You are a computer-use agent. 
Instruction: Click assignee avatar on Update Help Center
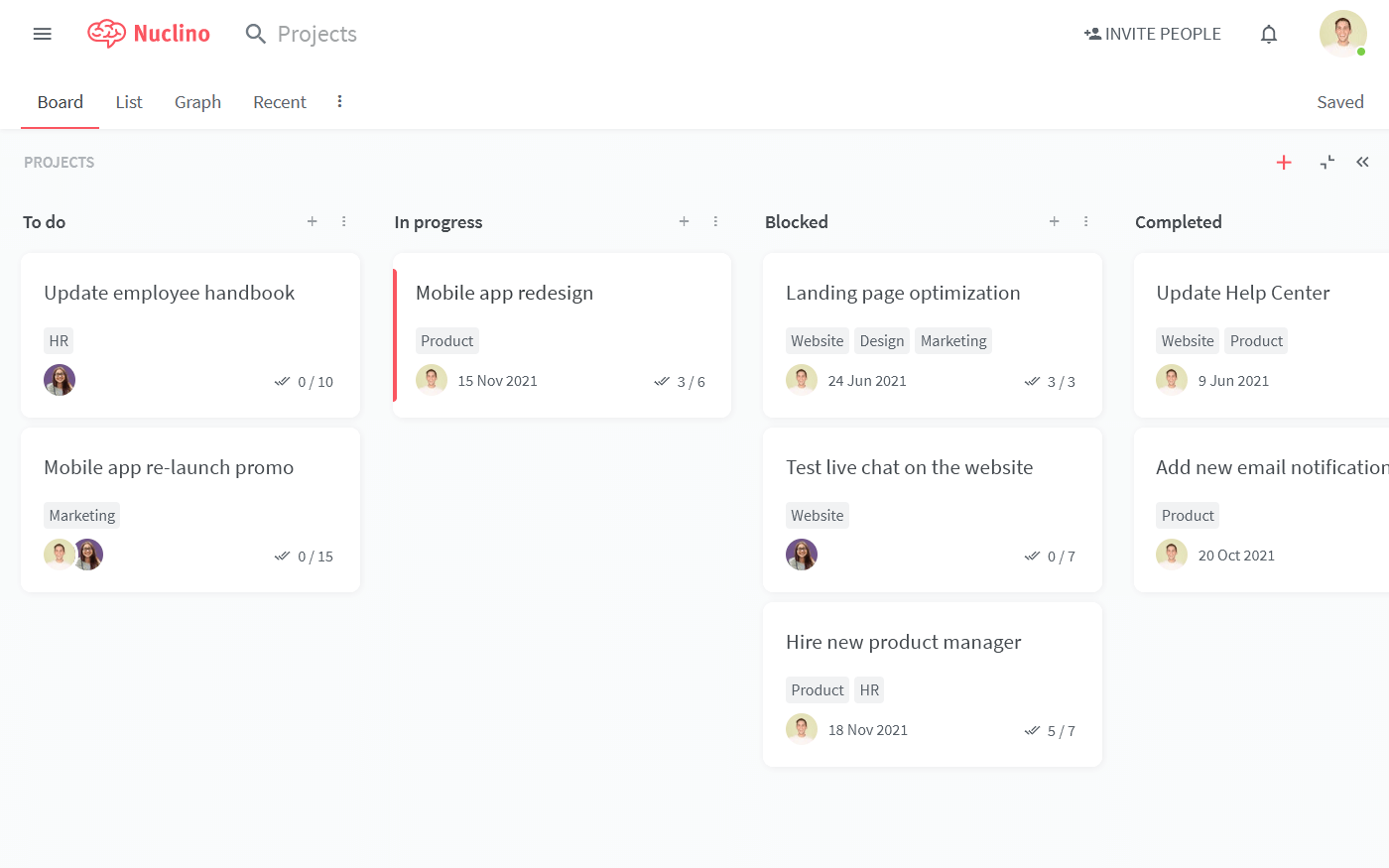point(1172,380)
